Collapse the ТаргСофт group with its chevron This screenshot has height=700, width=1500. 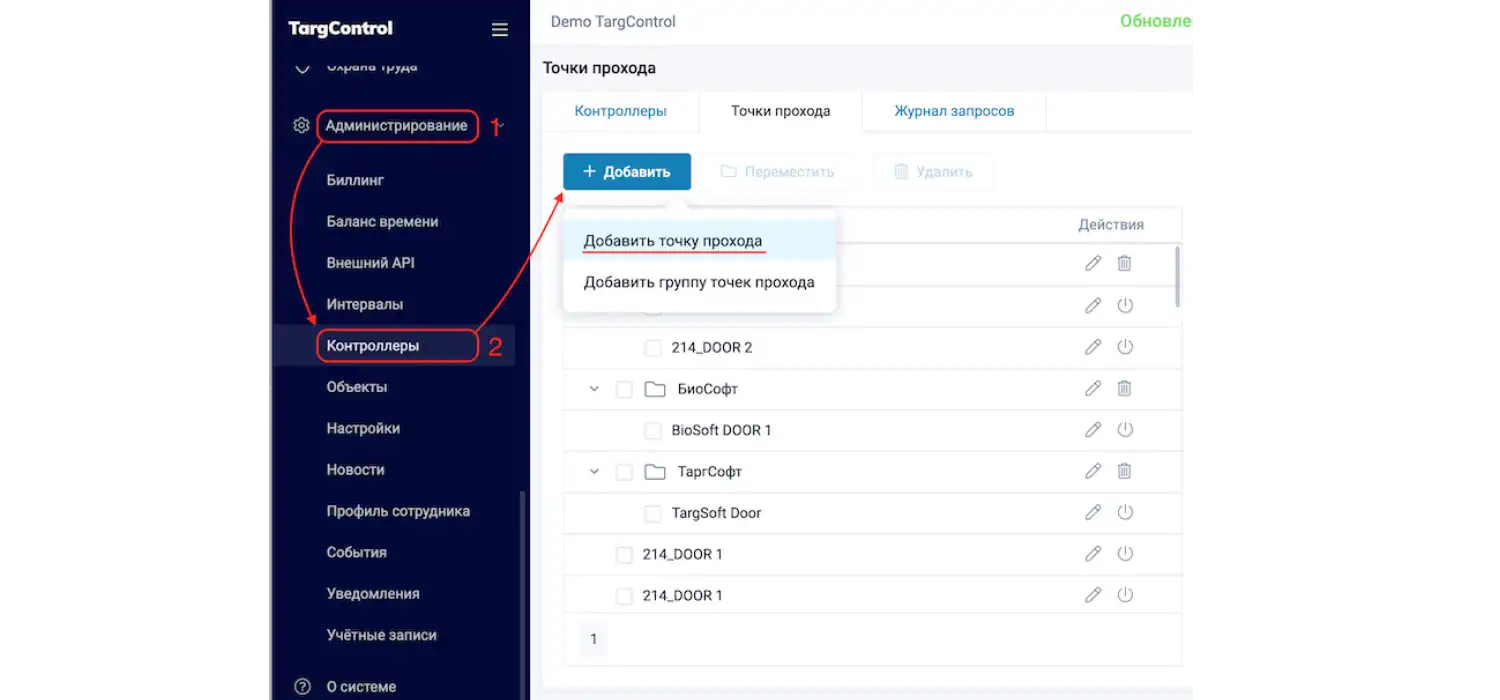594,471
